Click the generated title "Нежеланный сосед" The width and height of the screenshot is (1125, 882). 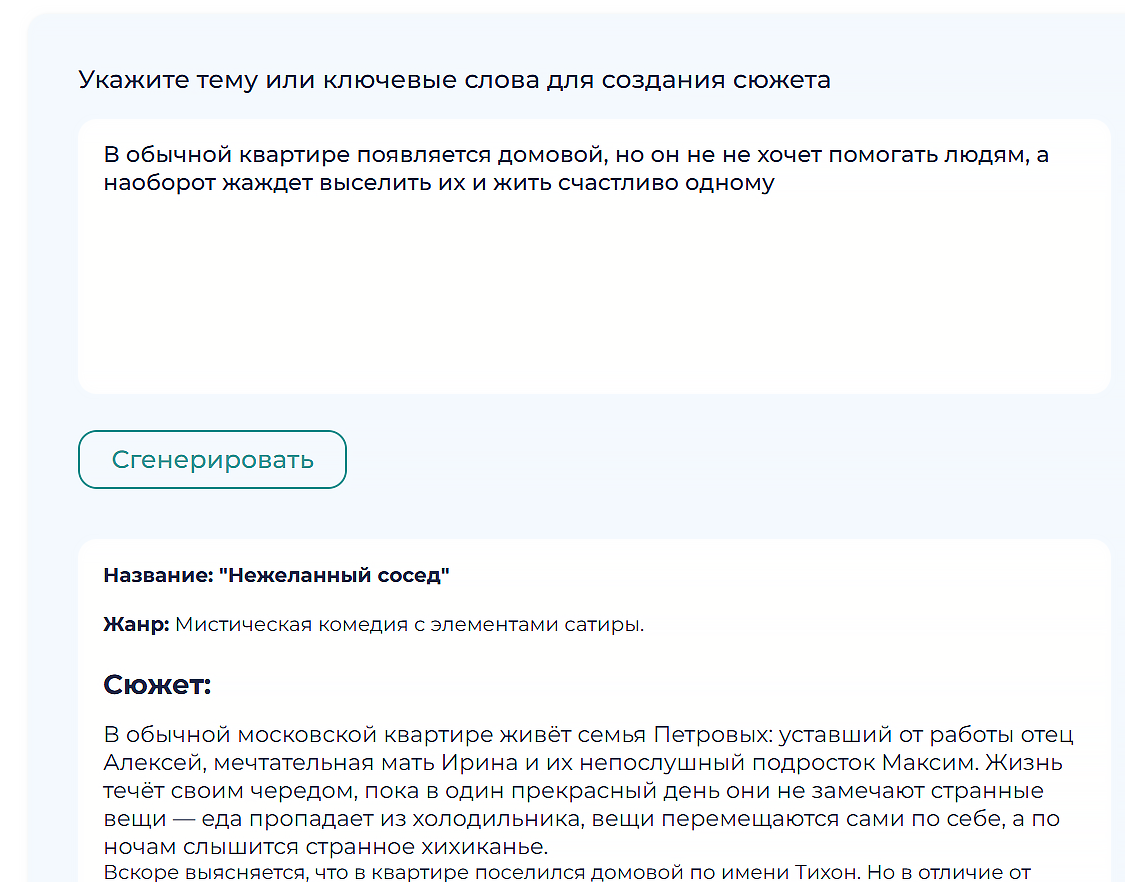(x=335, y=575)
